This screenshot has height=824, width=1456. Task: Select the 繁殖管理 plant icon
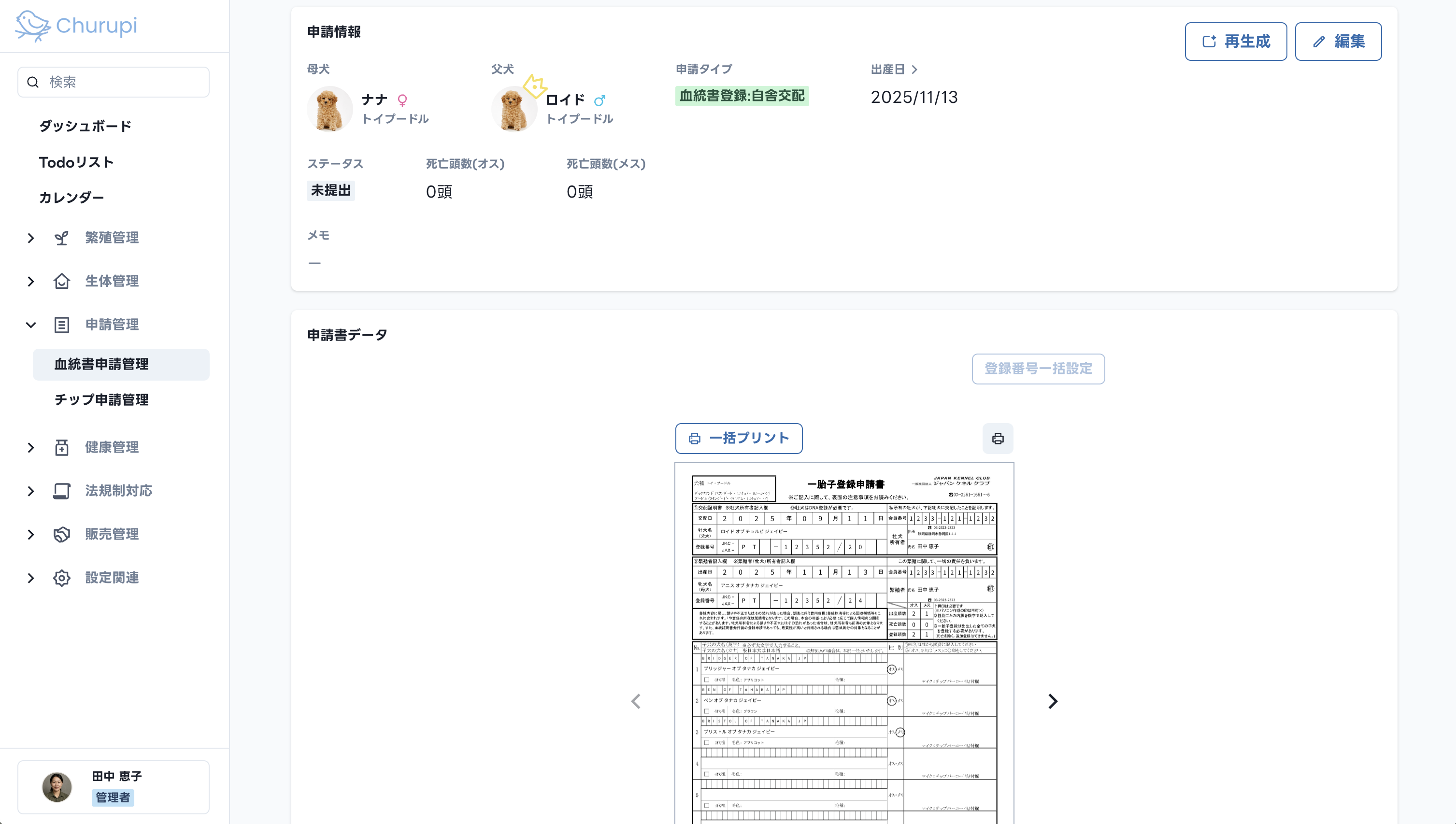point(61,238)
